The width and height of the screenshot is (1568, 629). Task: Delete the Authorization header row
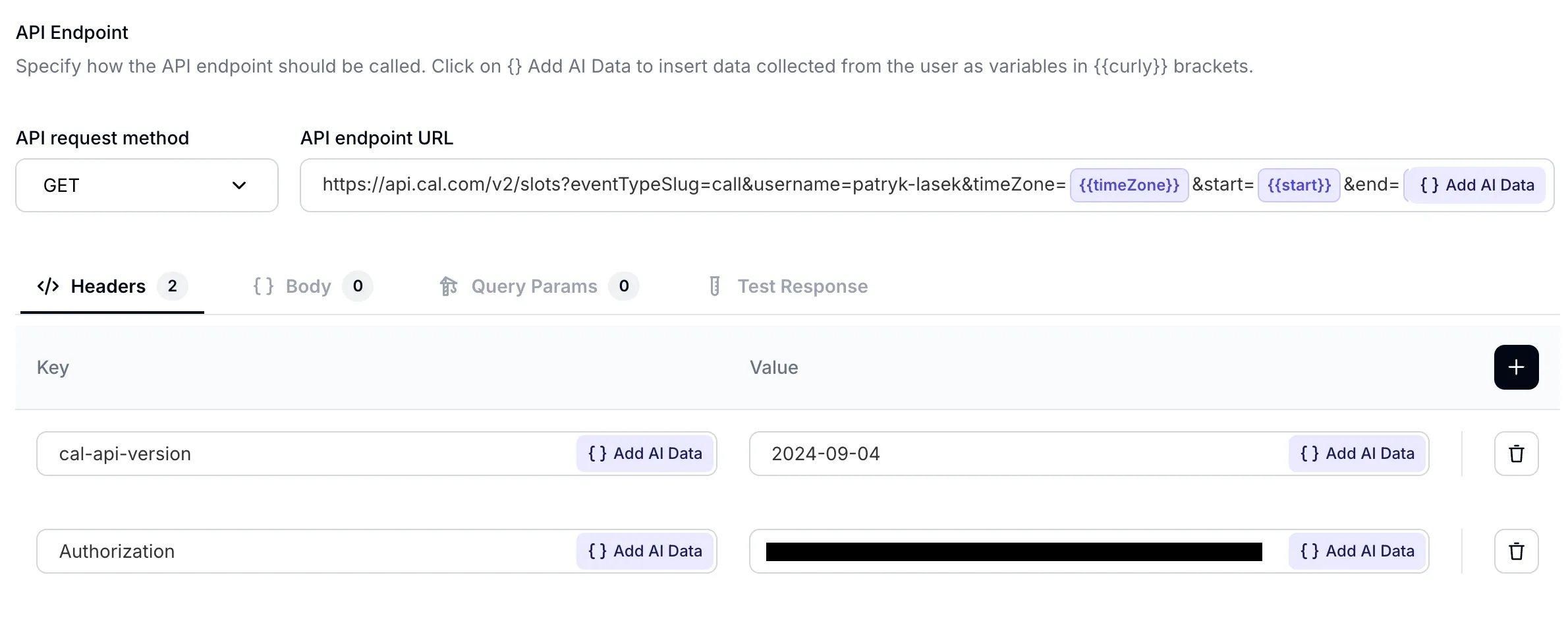point(1516,551)
